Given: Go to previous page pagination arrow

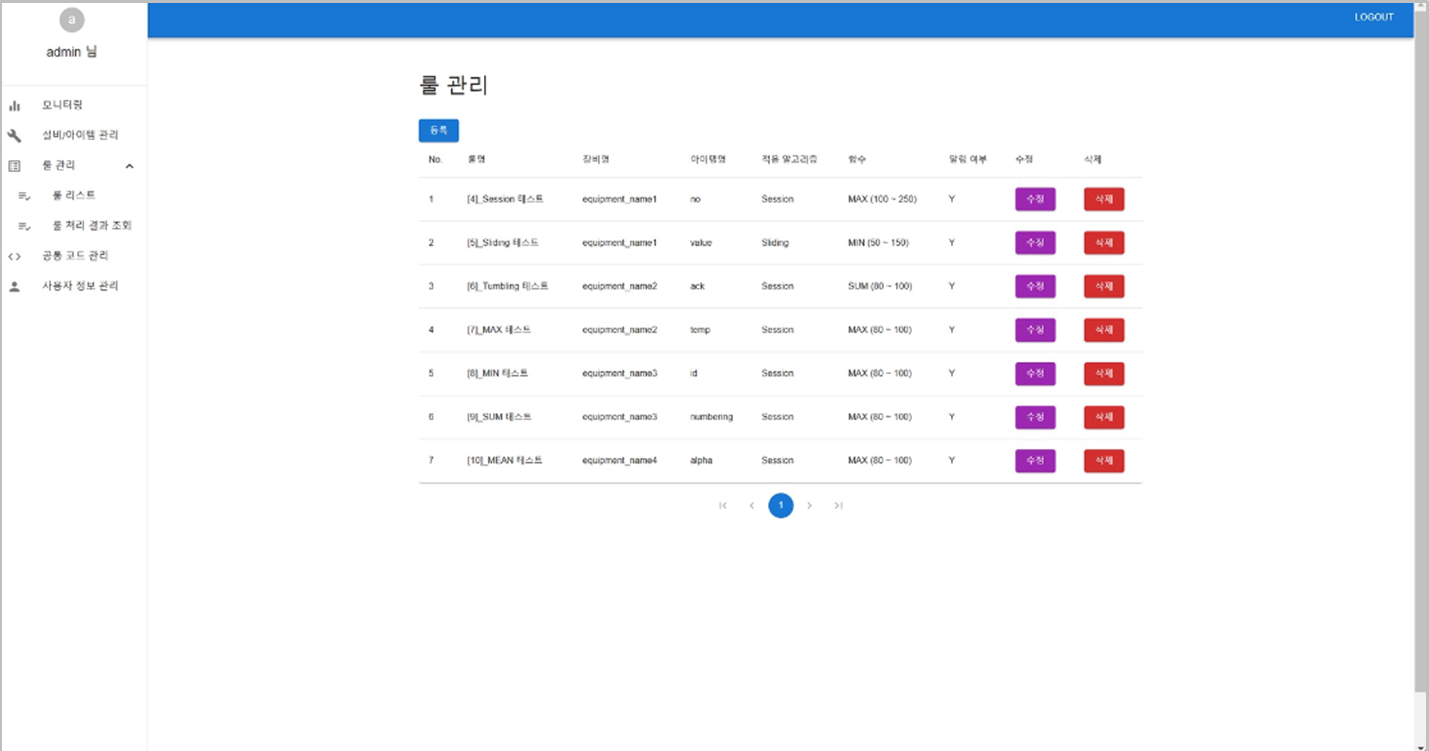Looking at the screenshot, I should (752, 506).
